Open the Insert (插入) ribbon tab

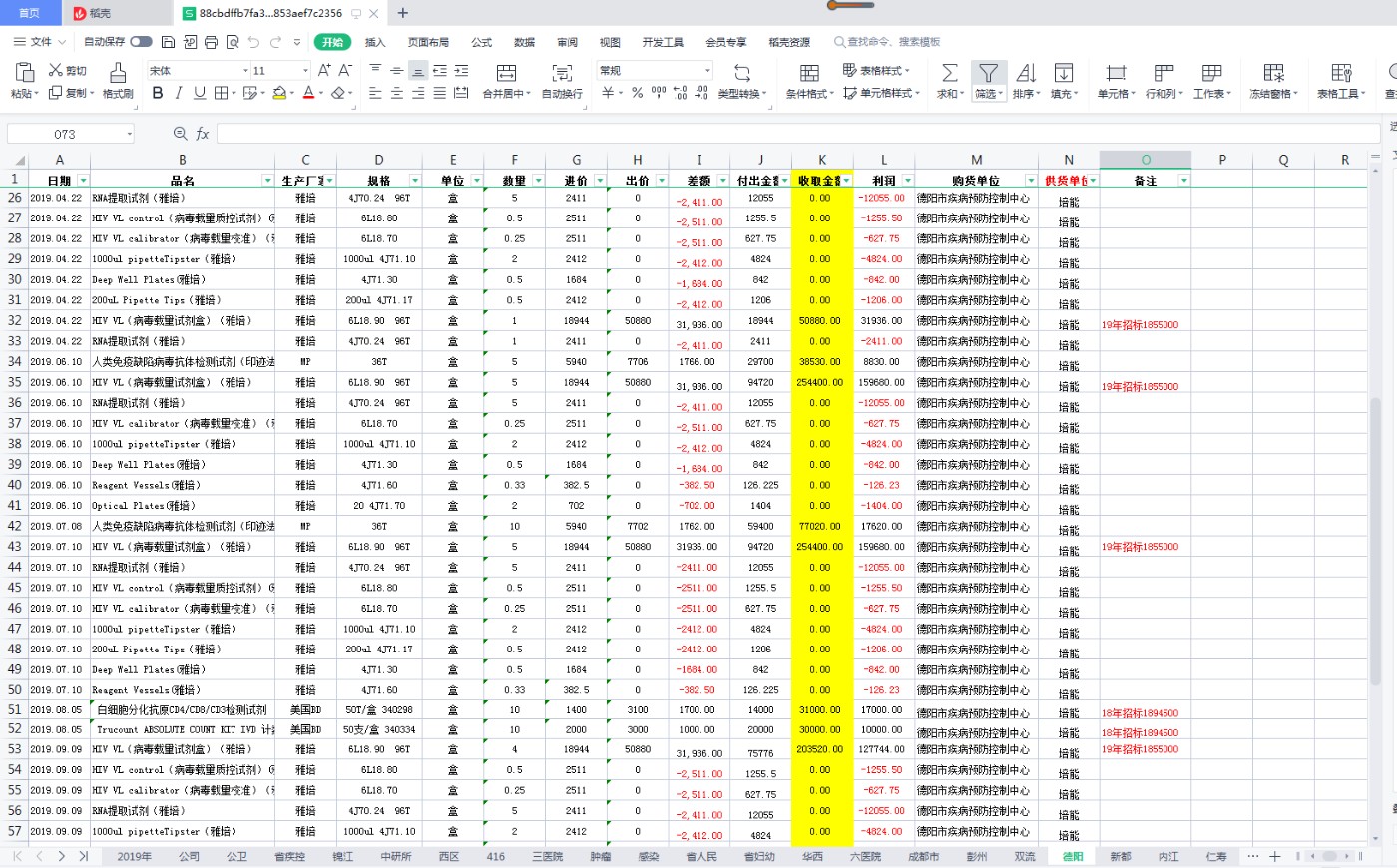point(375,42)
